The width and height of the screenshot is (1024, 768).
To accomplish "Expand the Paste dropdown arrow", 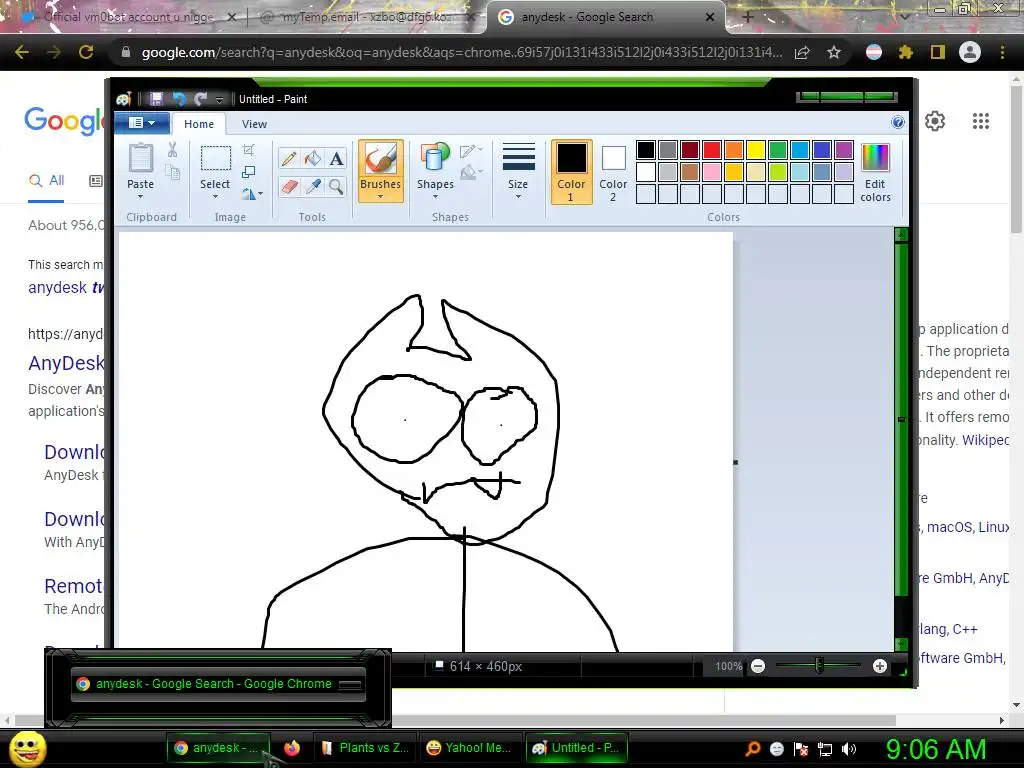I will pyautogui.click(x=140, y=197).
